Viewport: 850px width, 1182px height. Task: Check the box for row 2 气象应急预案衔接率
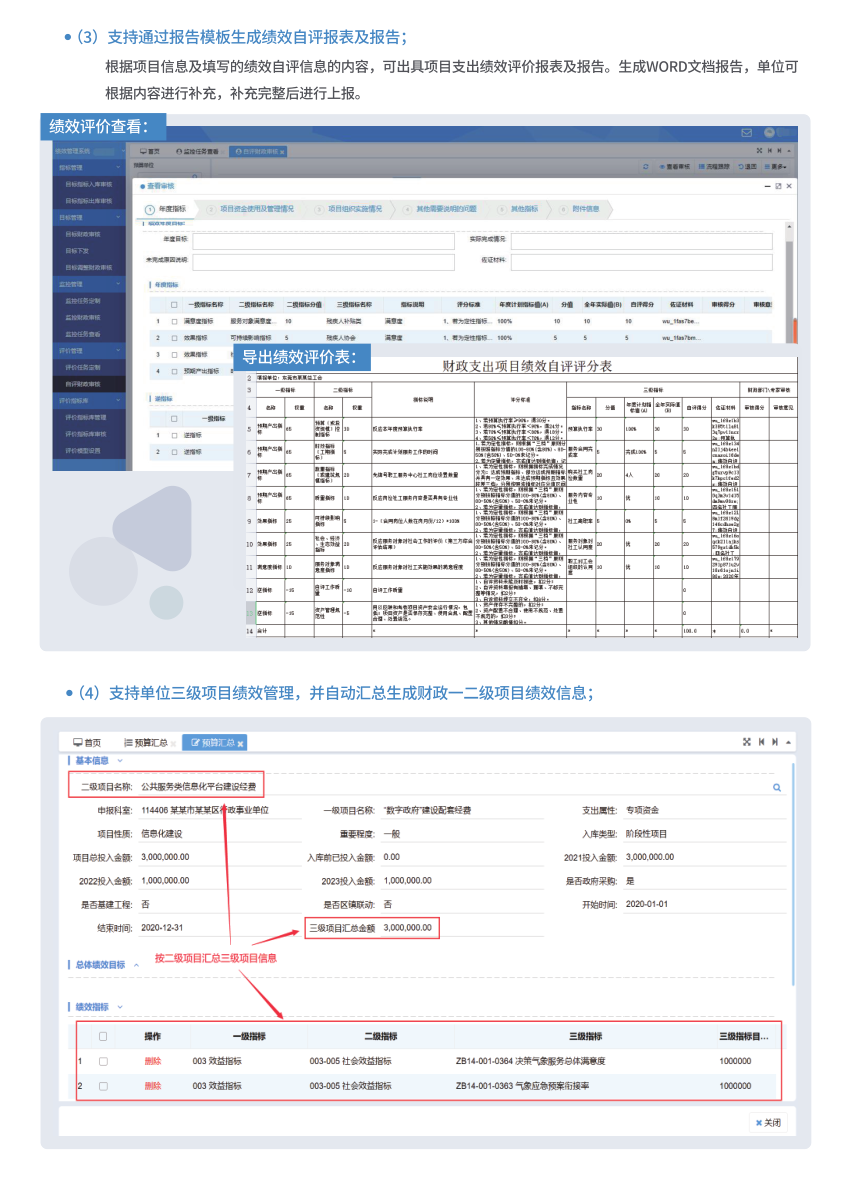103,1086
